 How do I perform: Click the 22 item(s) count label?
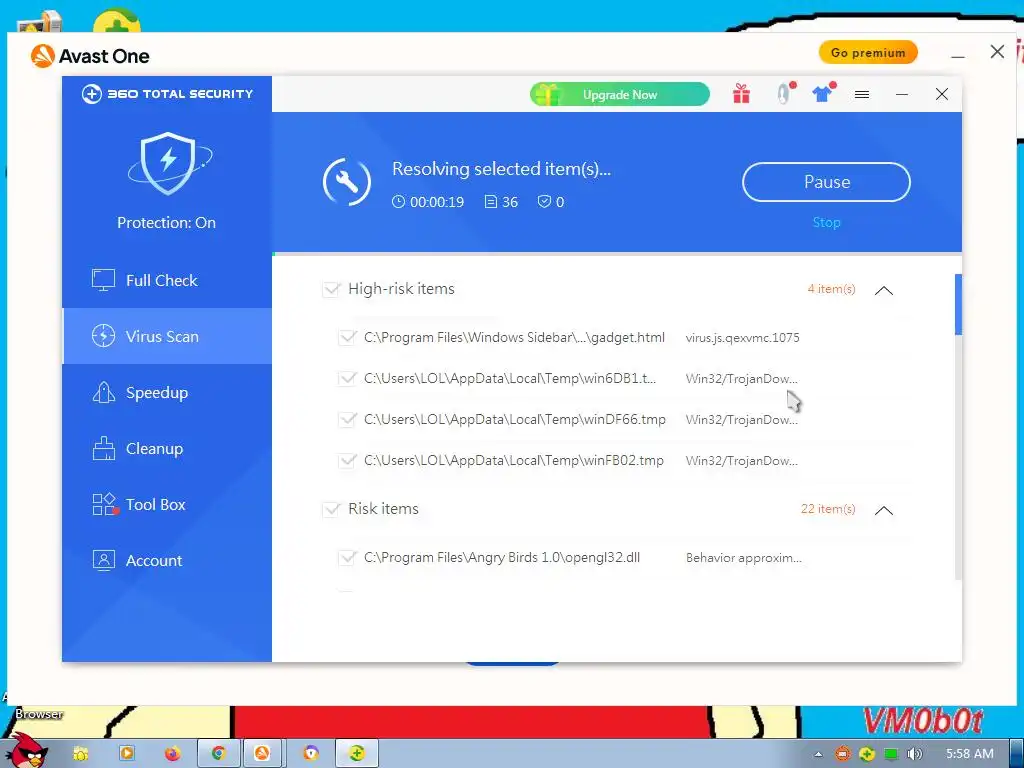(x=828, y=509)
